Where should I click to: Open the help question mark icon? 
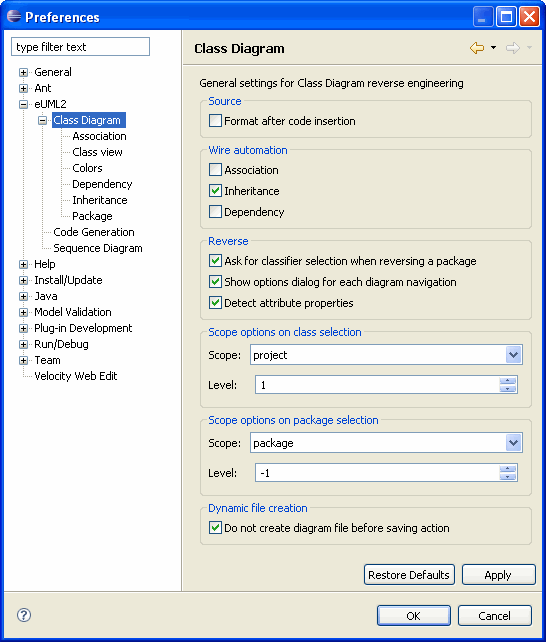(24, 615)
